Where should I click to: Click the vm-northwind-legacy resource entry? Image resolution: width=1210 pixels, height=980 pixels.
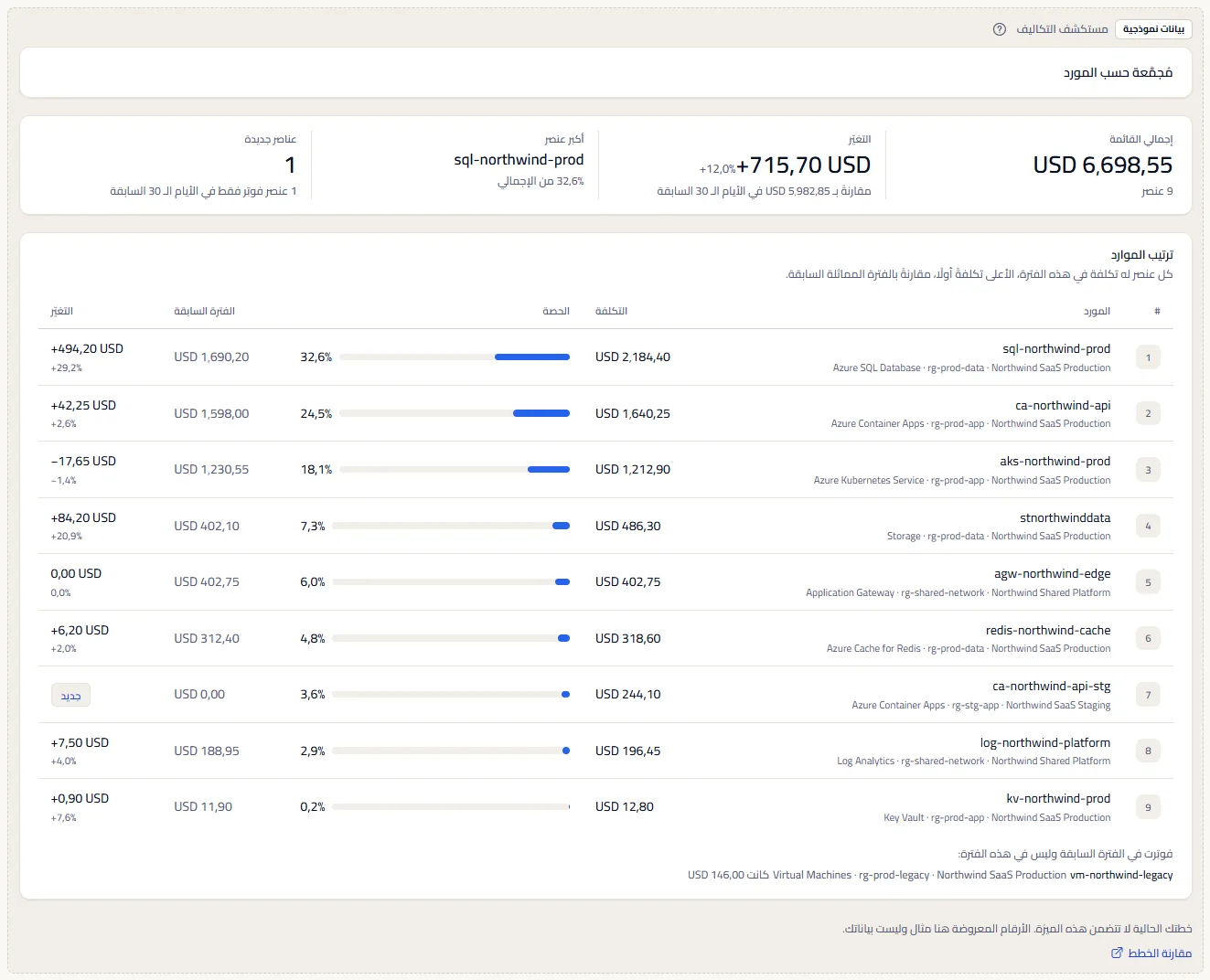(1121, 875)
